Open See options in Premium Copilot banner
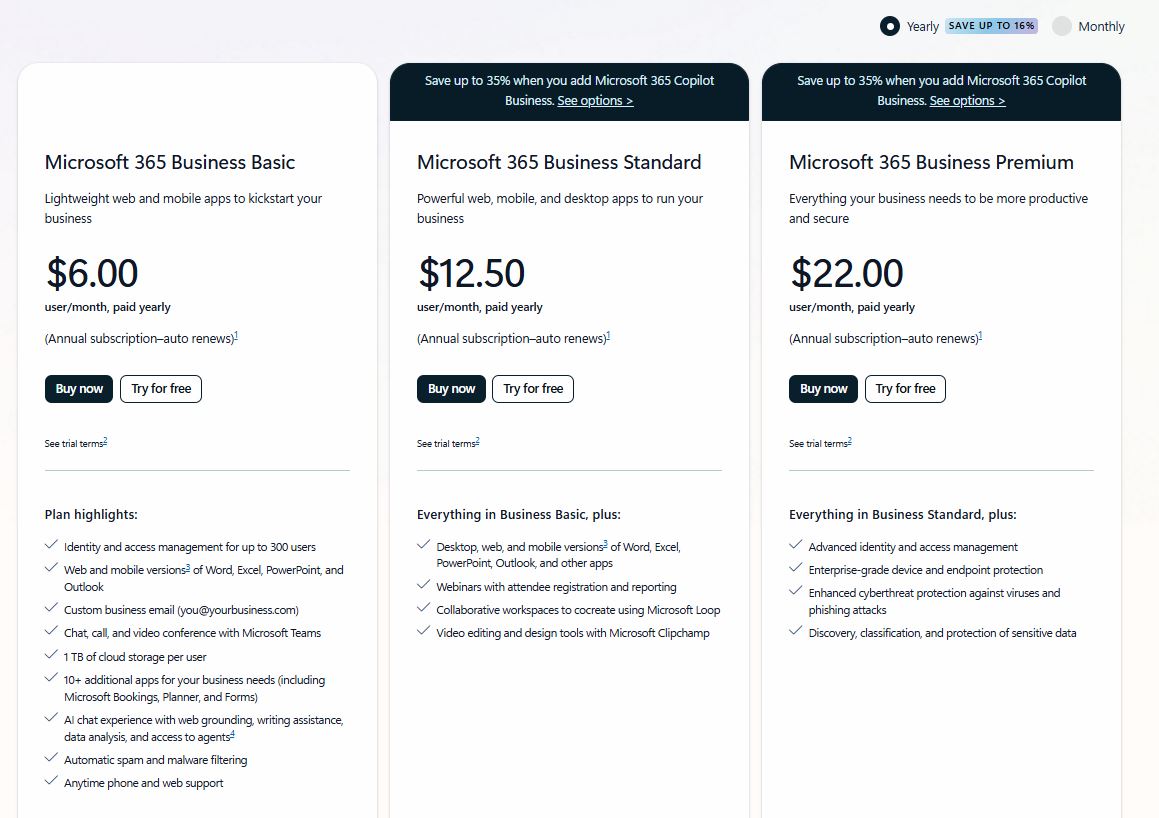 966,100
